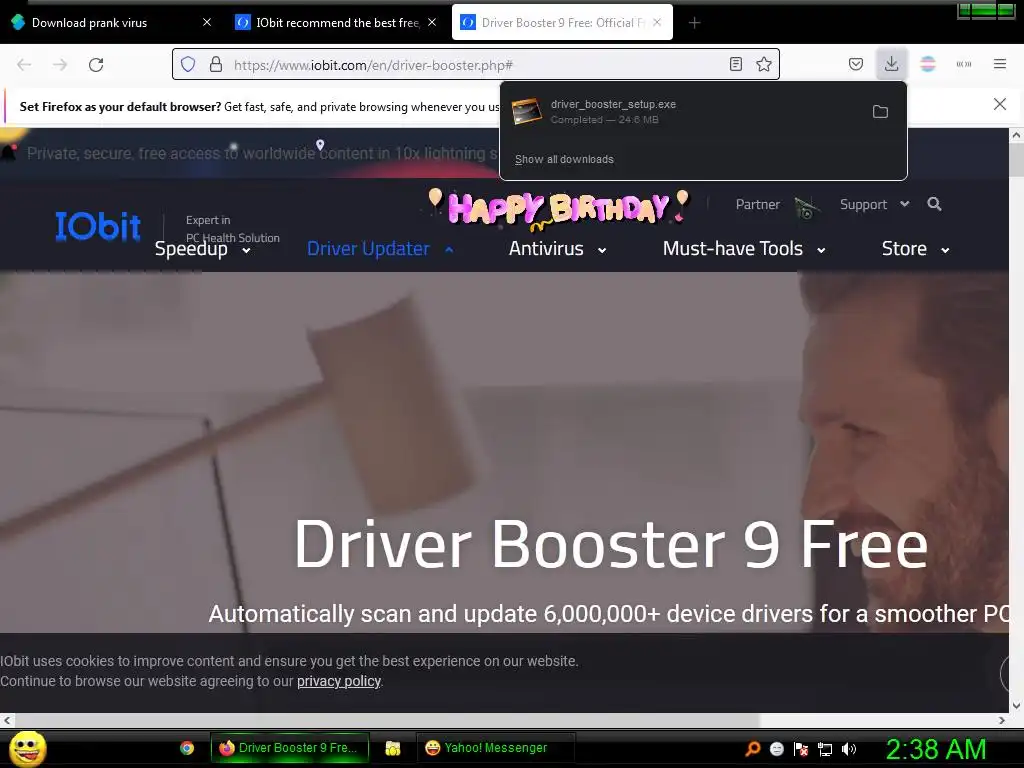
Task: Expand the Antivirus menu
Action: pyautogui.click(x=558, y=249)
